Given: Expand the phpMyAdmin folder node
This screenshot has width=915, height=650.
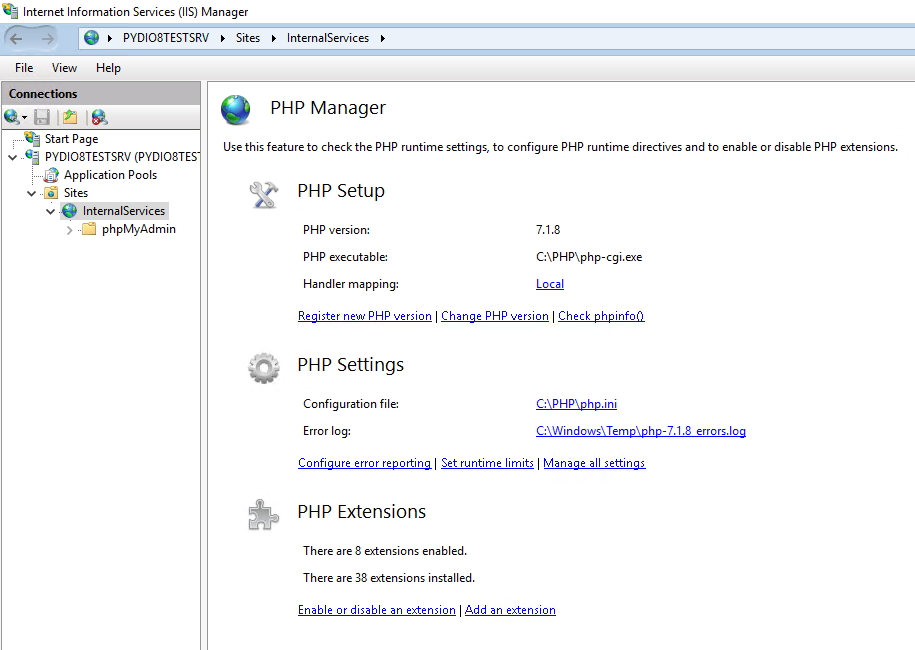Looking at the screenshot, I should 69,230.
